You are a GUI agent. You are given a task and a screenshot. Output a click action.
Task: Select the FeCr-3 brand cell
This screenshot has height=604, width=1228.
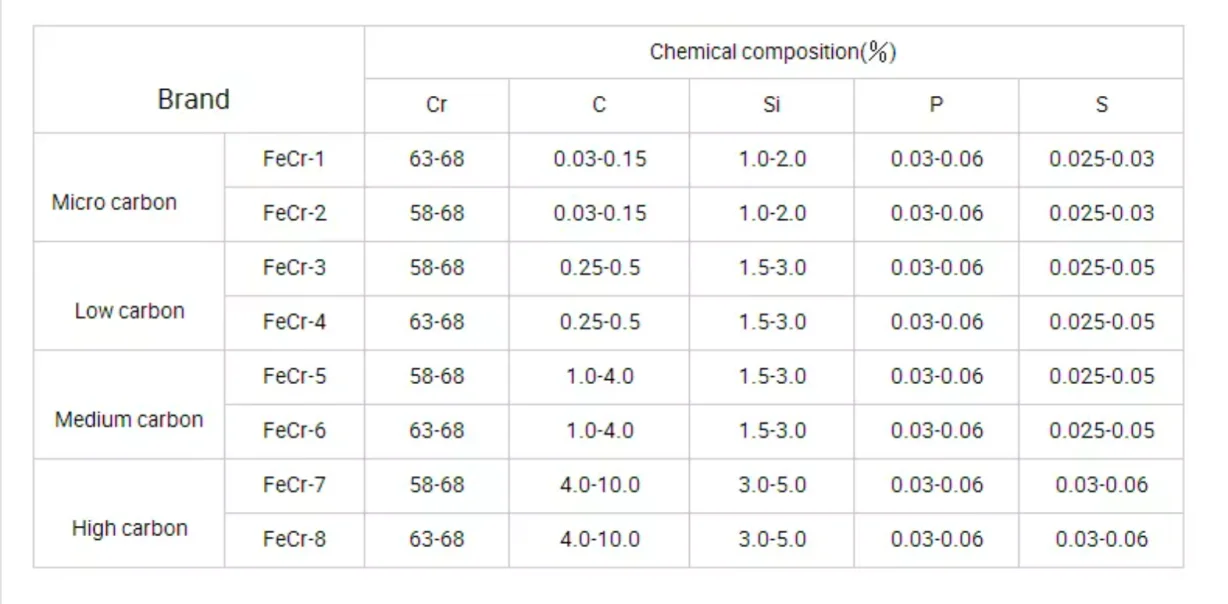(294, 269)
